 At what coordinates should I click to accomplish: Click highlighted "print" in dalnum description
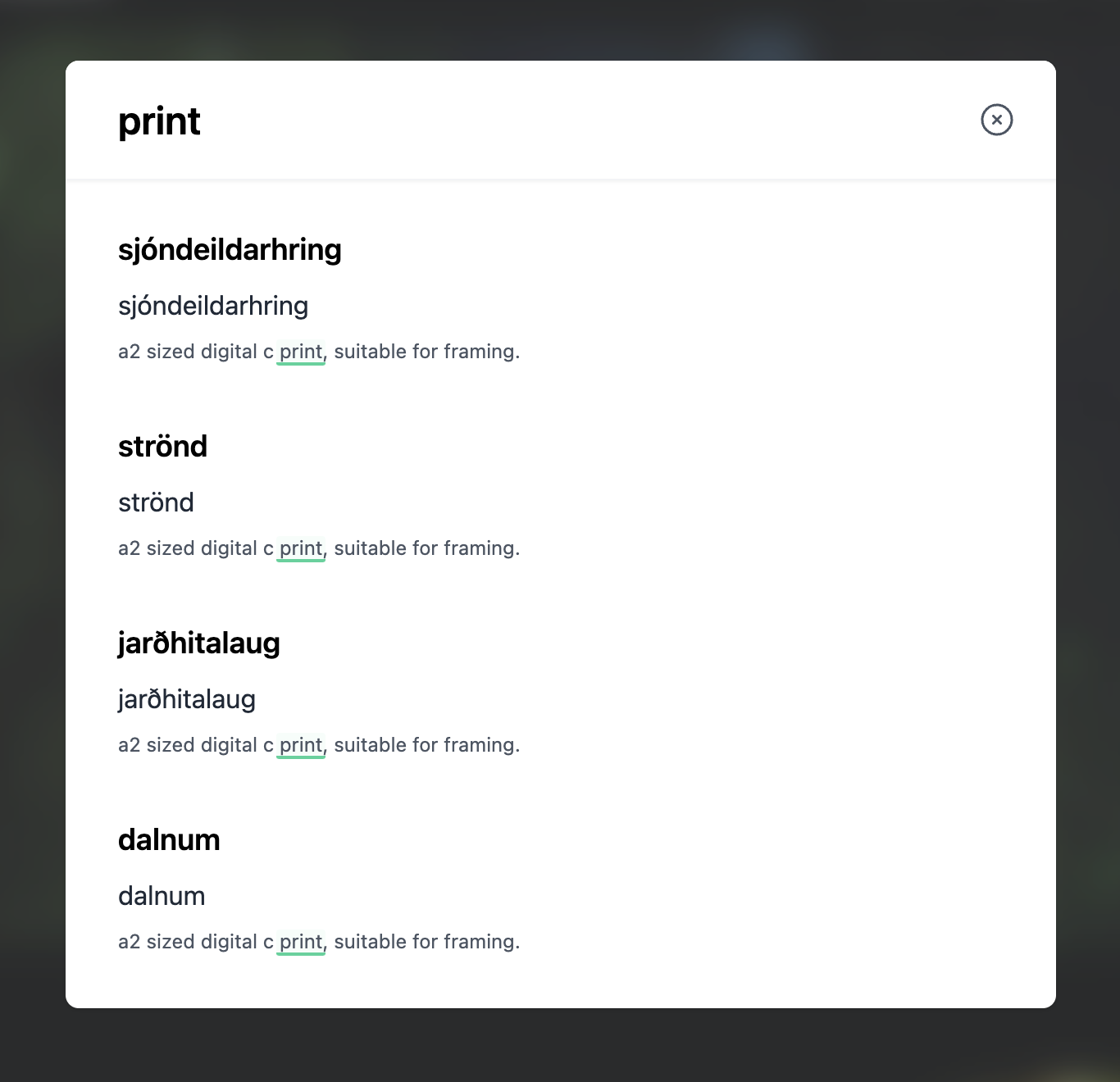(301, 942)
